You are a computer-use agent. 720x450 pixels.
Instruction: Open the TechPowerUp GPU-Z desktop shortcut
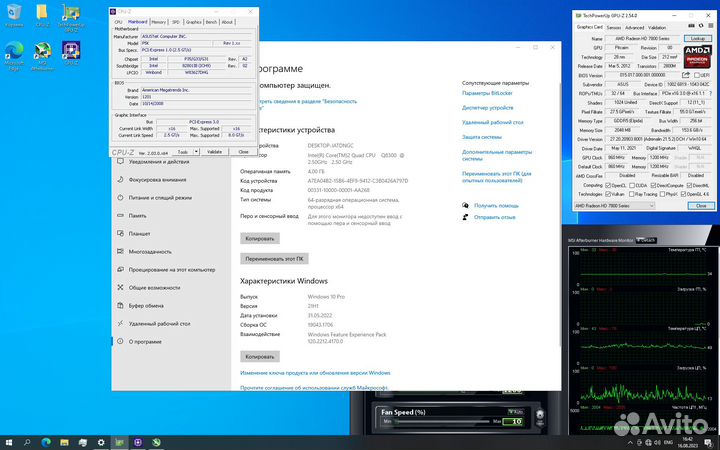point(71,18)
